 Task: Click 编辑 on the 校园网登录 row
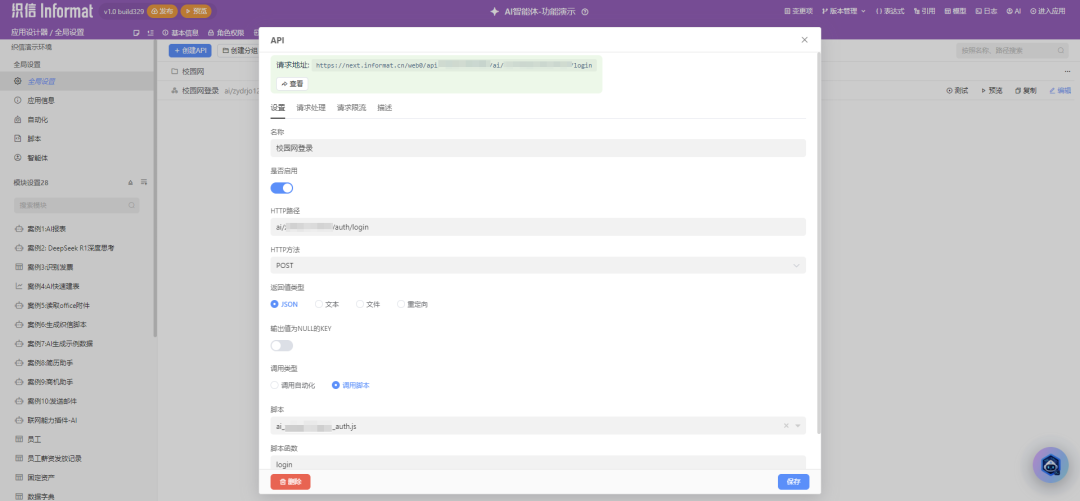1060,91
